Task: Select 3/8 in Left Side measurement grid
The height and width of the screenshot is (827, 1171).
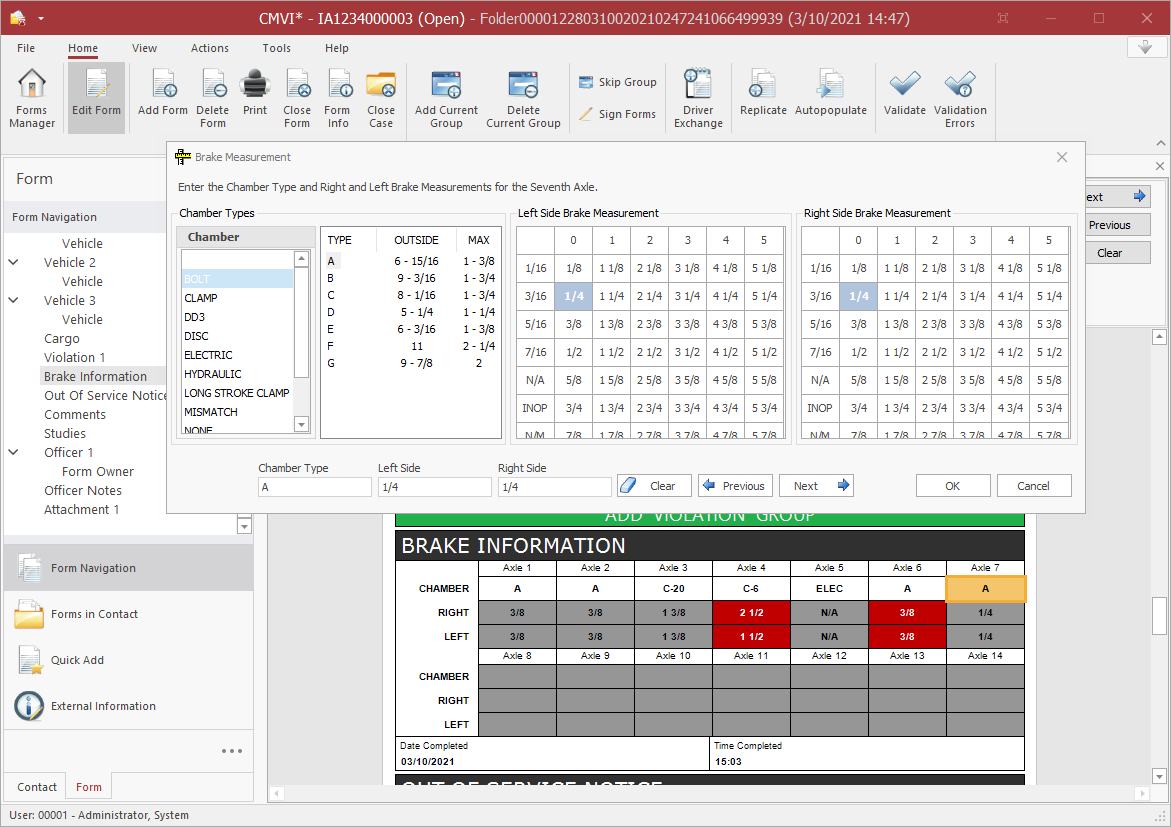Action: pyautogui.click(x=573, y=324)
